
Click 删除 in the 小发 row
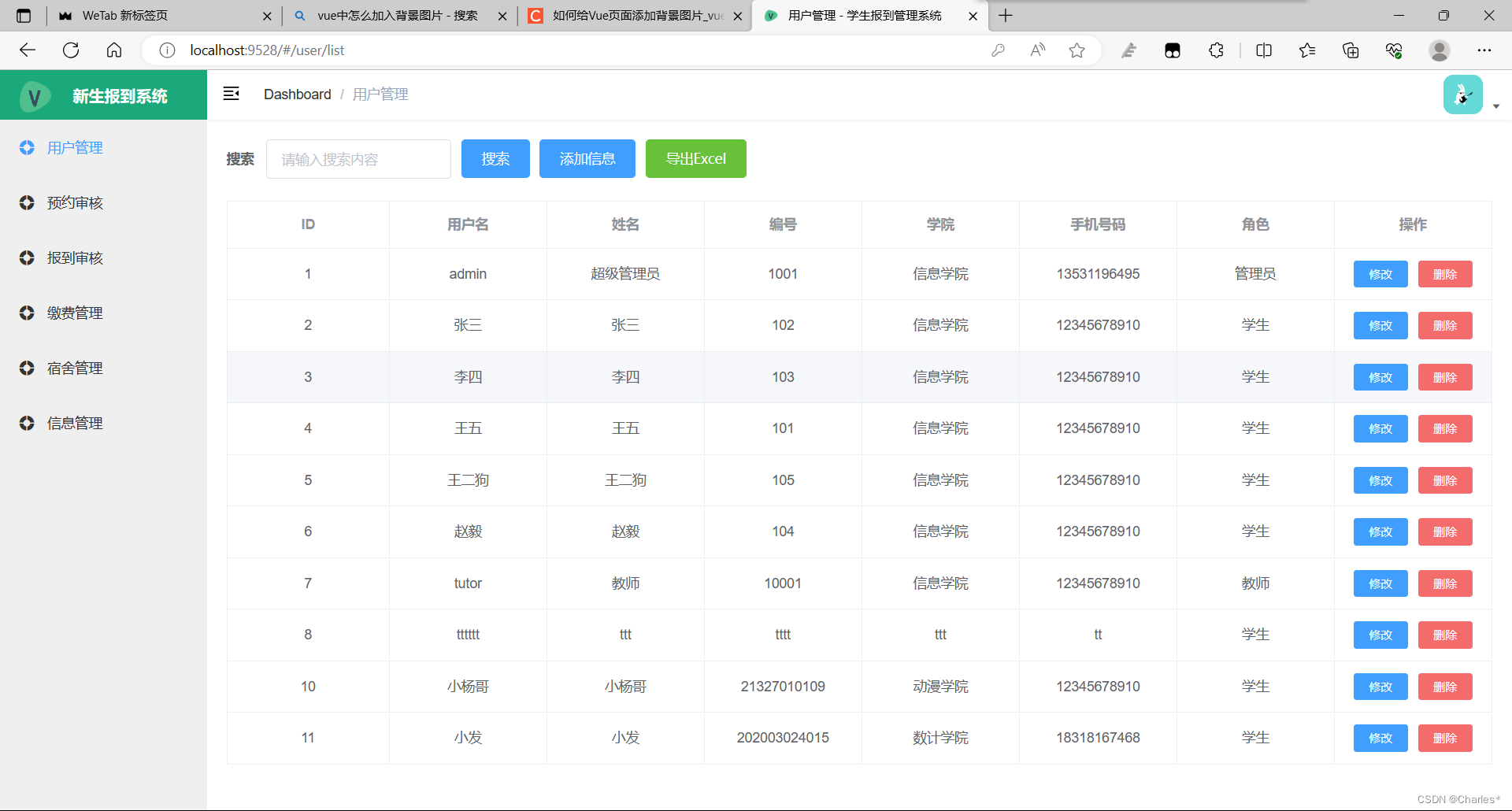[x=1445, y=738]
